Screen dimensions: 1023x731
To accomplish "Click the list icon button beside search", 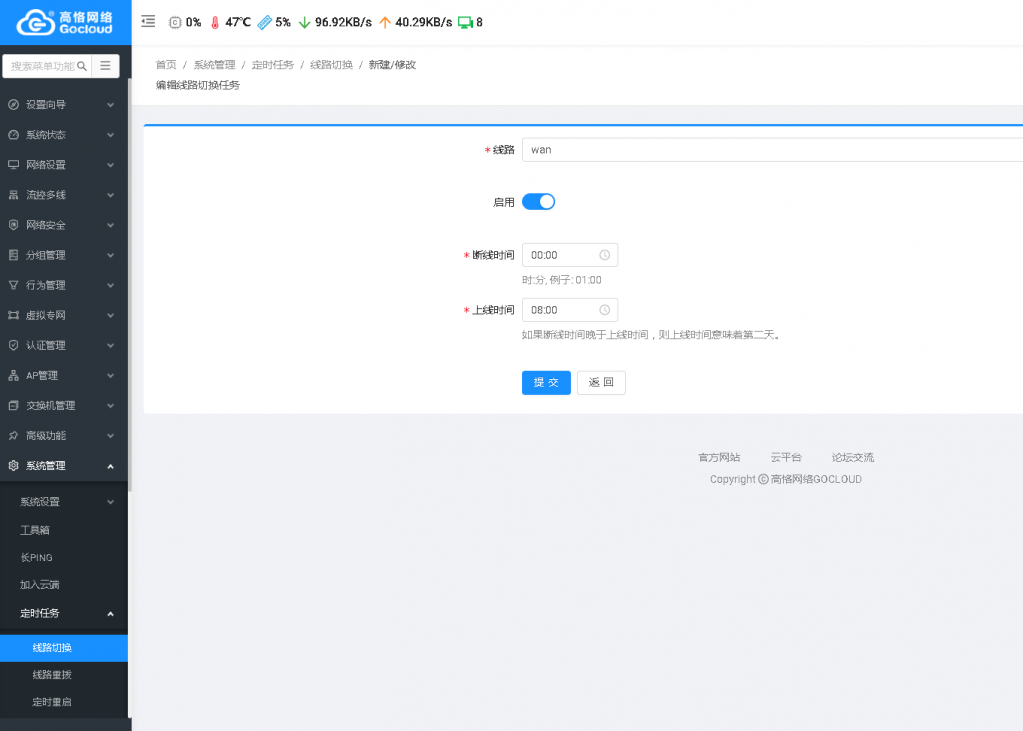I will [x=105, y=66].
